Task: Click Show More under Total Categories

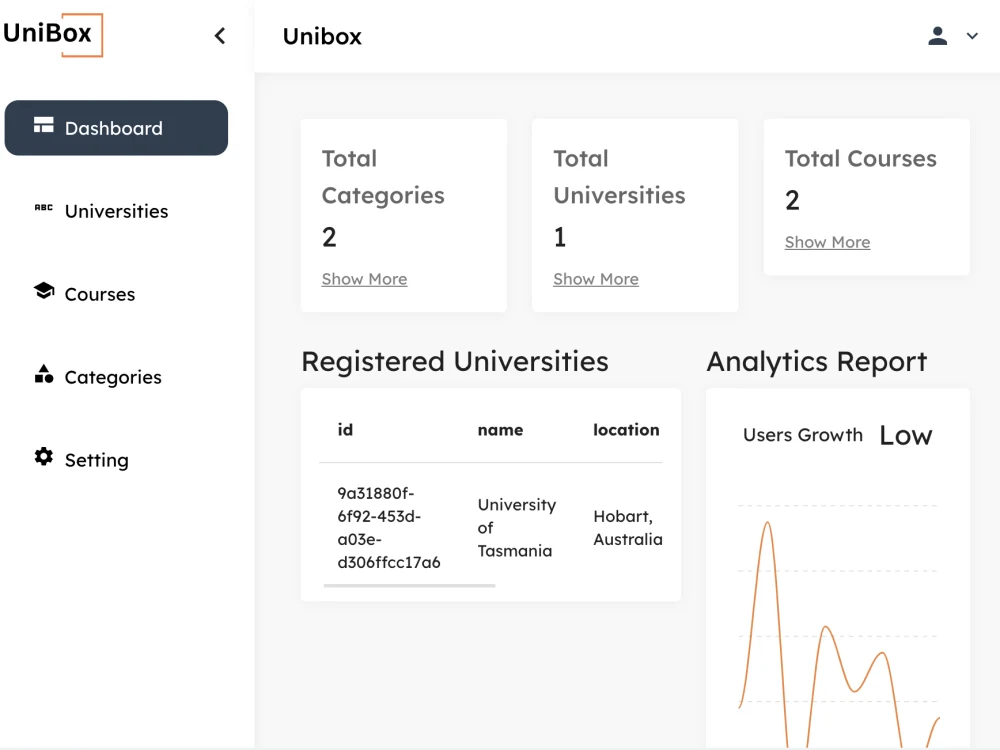Action: tap(364, 278)
